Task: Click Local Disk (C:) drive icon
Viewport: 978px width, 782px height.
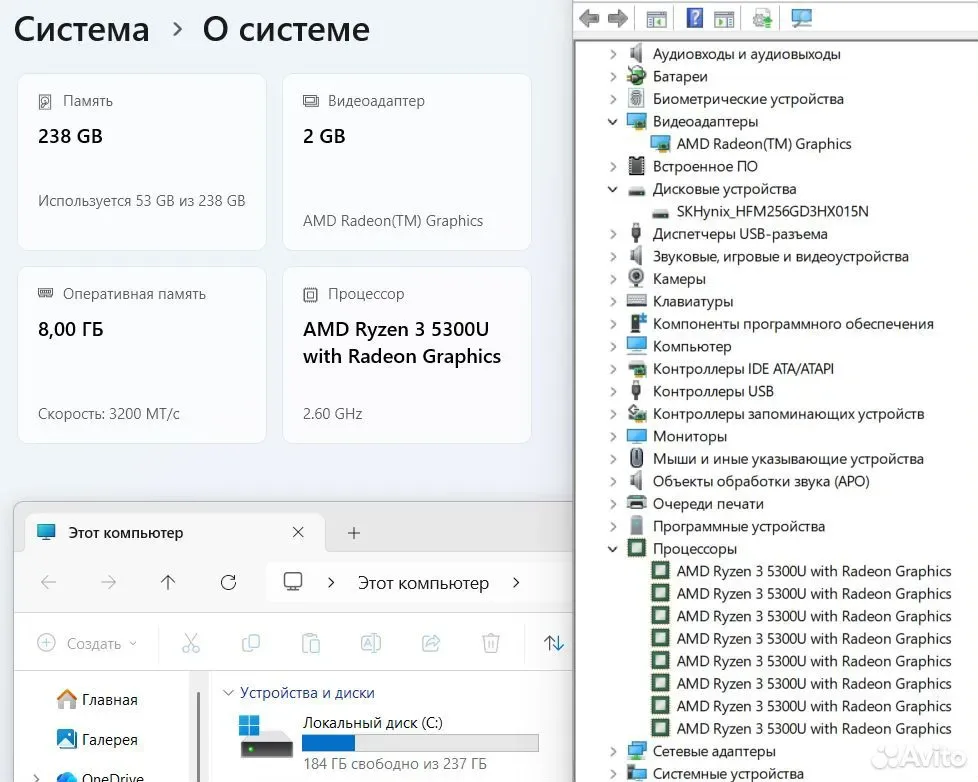Action: pos(266,736)
